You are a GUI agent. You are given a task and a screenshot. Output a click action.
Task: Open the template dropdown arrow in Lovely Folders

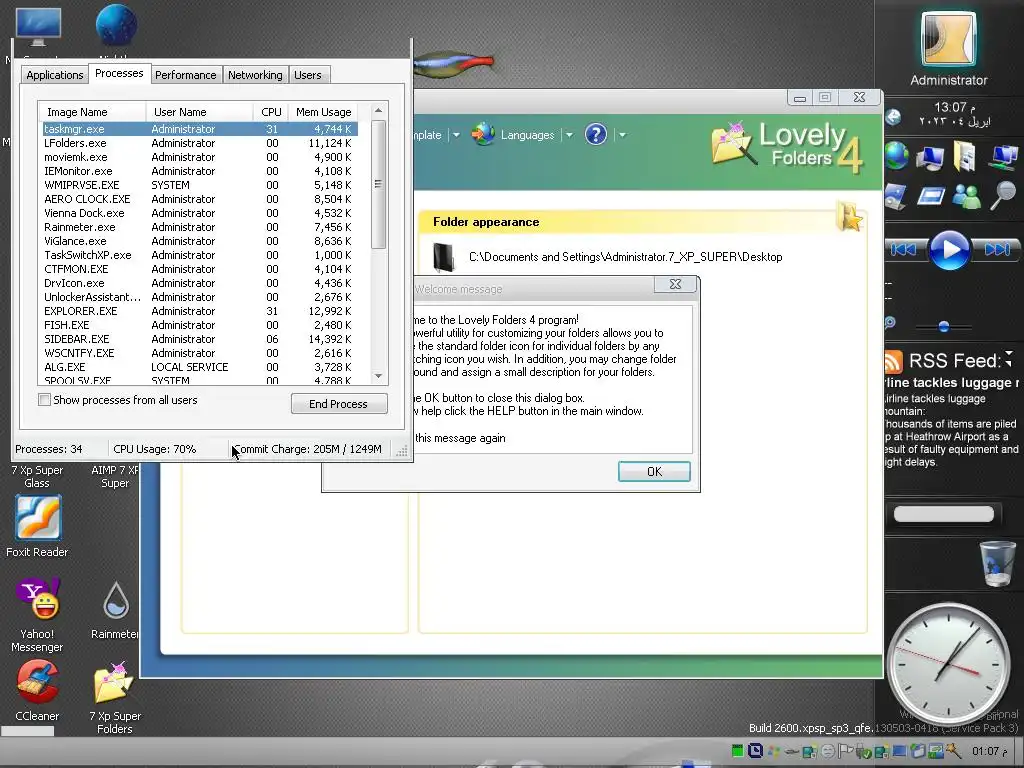[456, 135]
